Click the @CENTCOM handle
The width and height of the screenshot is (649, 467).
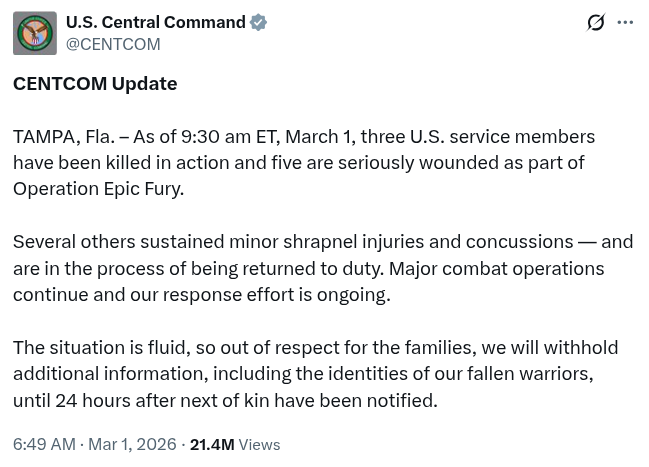[113, 44]
